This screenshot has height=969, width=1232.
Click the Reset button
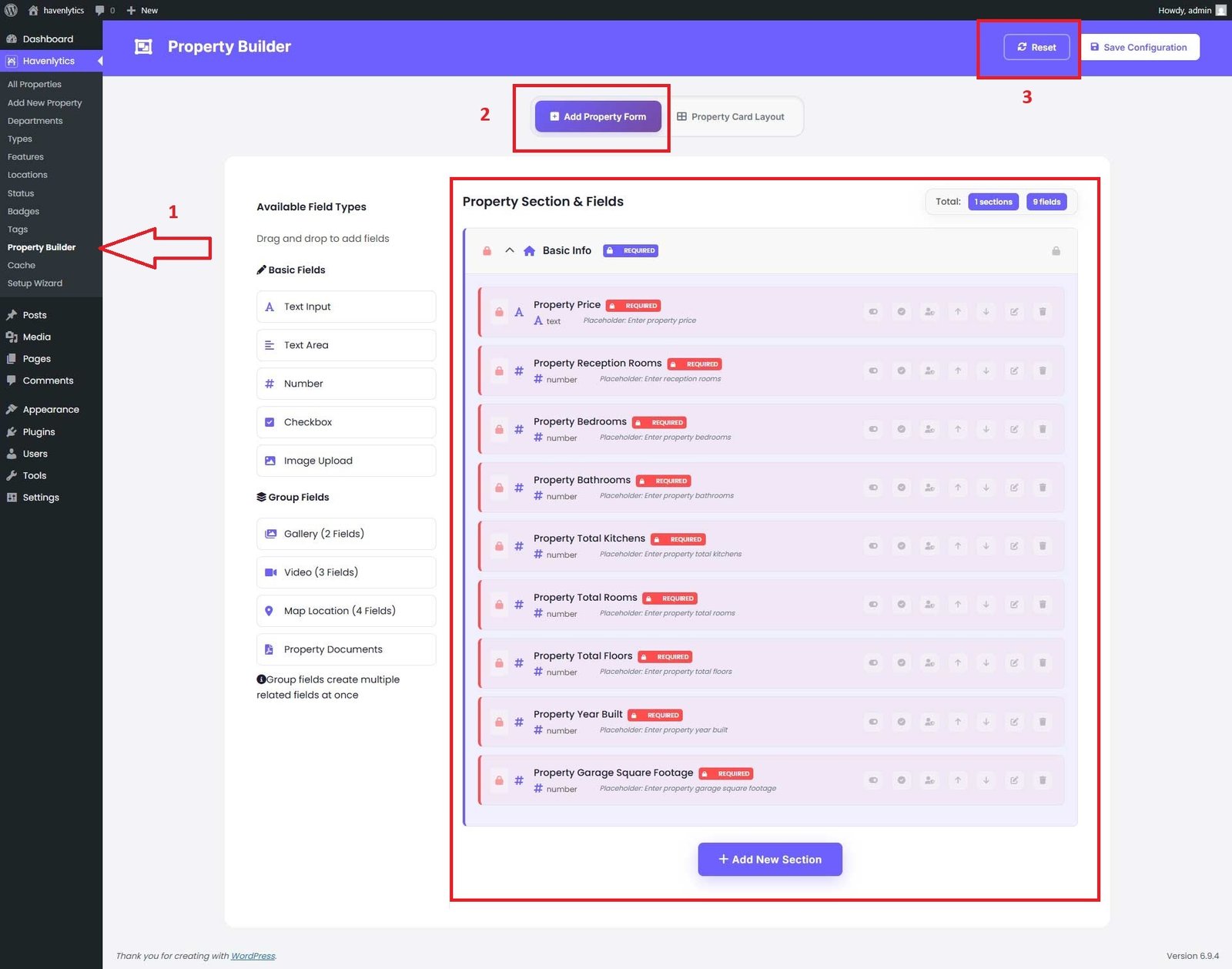coord(1036,47)
